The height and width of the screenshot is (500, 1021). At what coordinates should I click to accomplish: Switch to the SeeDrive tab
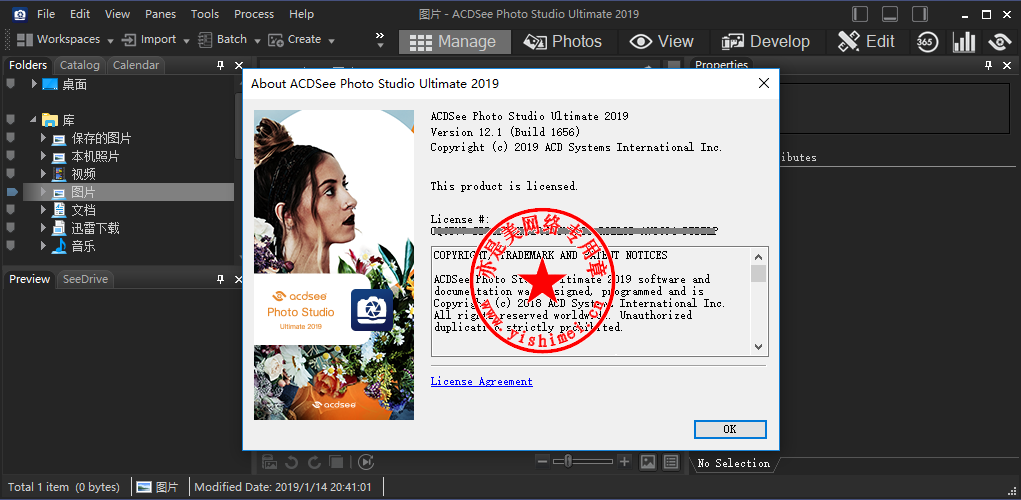[x=85, y=279]
